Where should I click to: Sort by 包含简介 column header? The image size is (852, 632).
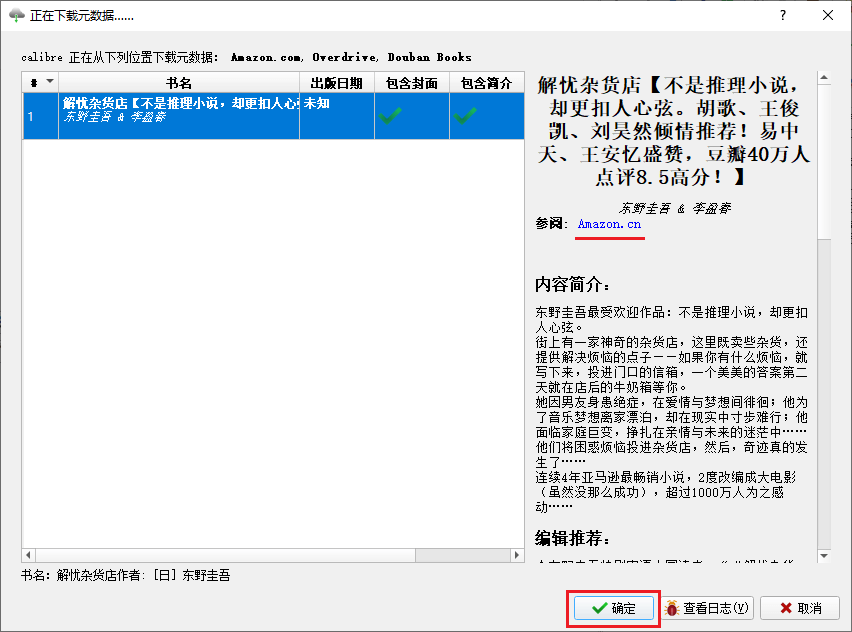[486, 83]
